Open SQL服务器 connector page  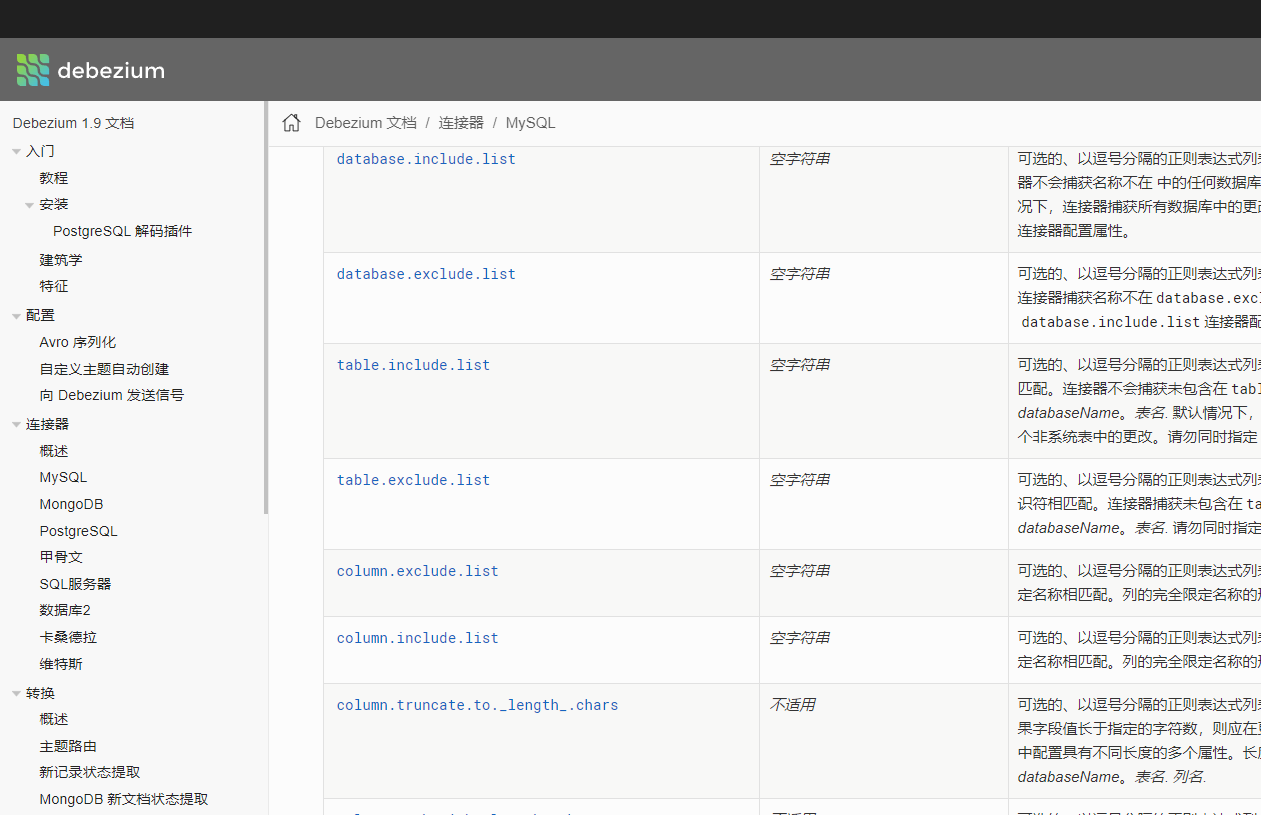[76, 584]
